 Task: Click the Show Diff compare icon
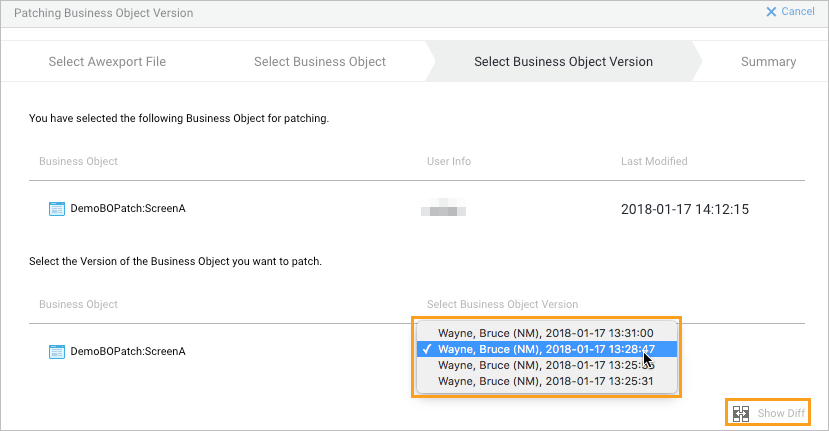pos(741,413)
